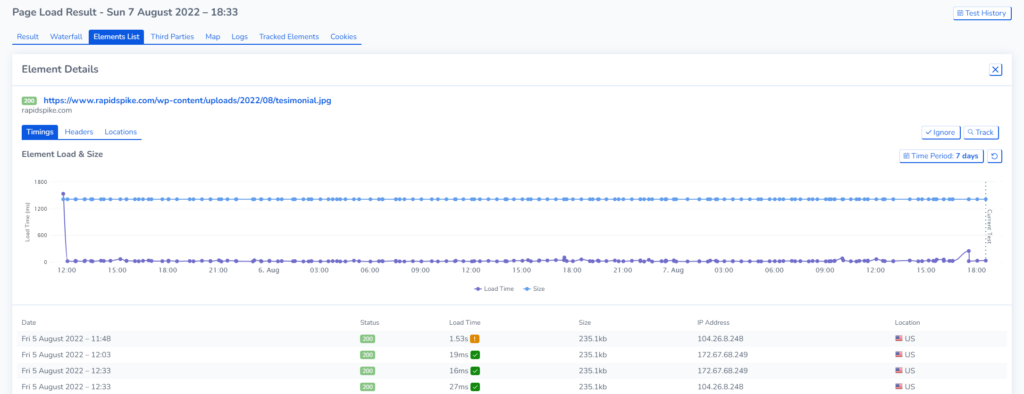Click green check icon beside 16ms
This screenshot has width=1024, height=394.
coord(475,370)
